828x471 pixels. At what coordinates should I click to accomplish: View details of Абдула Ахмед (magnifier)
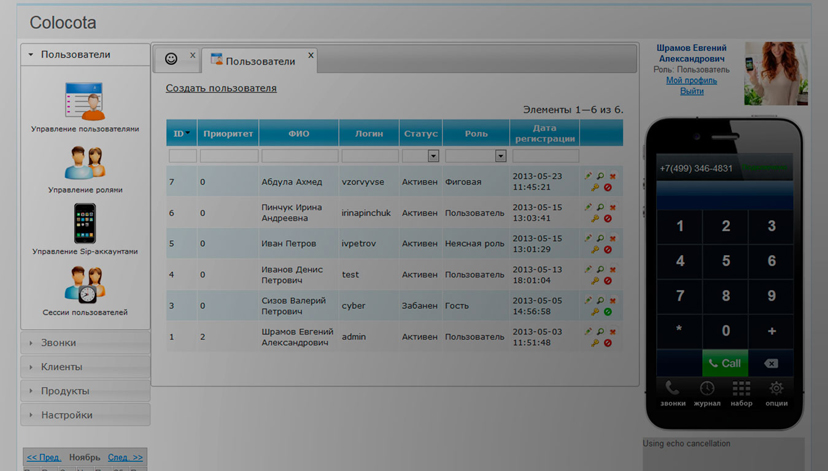pyautogui.click(x=600, y=176)
